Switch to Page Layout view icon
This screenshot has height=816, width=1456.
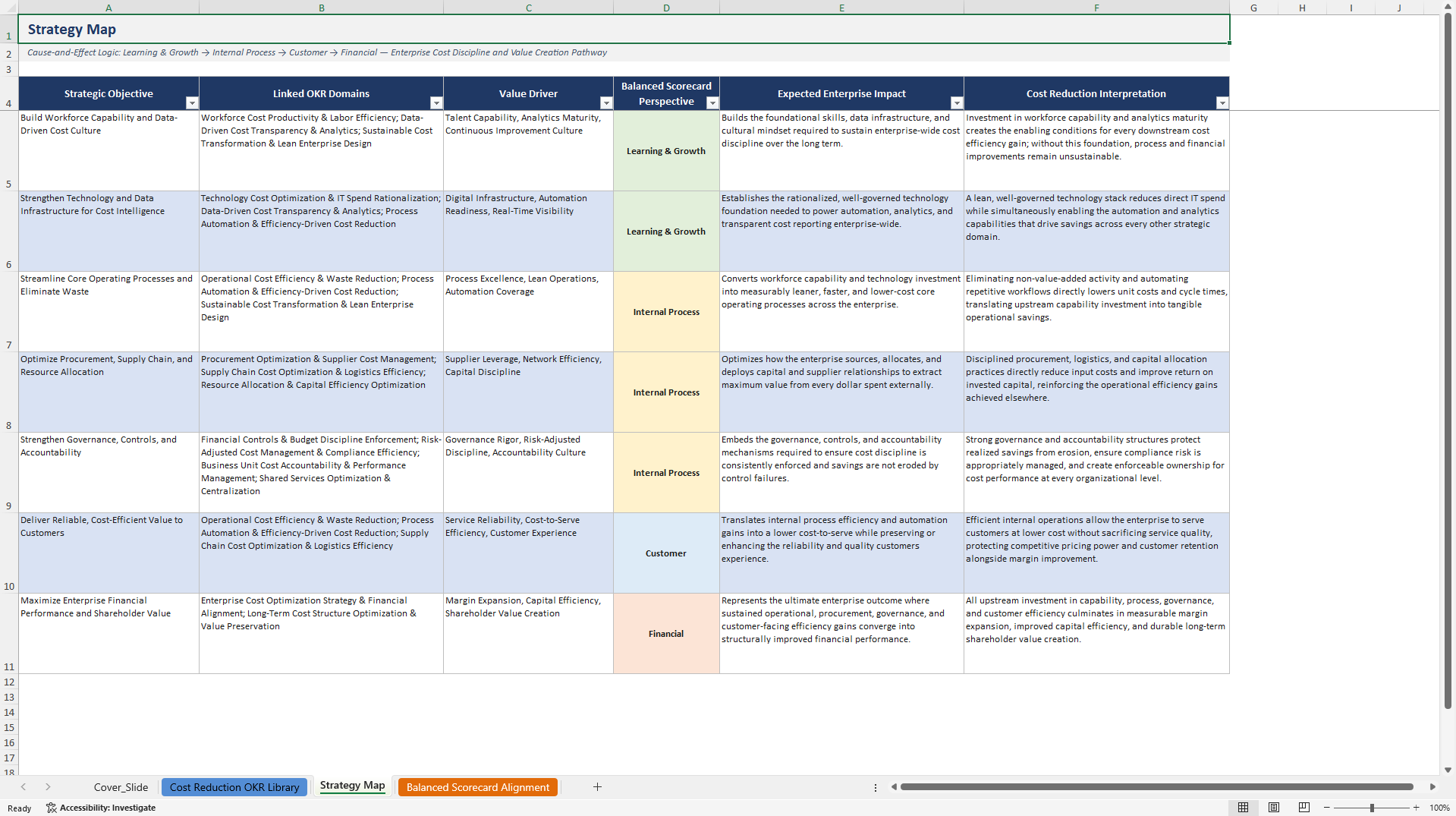1274,808
